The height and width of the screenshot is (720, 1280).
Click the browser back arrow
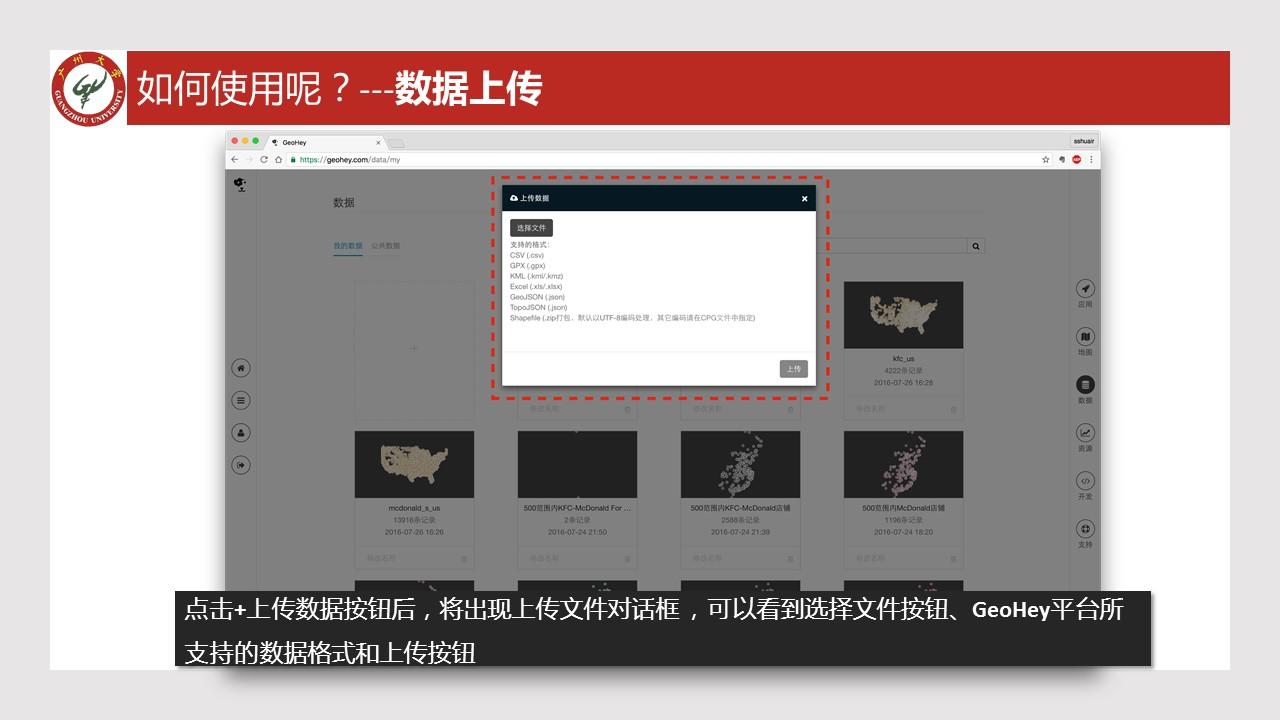(x=235, y=159)
